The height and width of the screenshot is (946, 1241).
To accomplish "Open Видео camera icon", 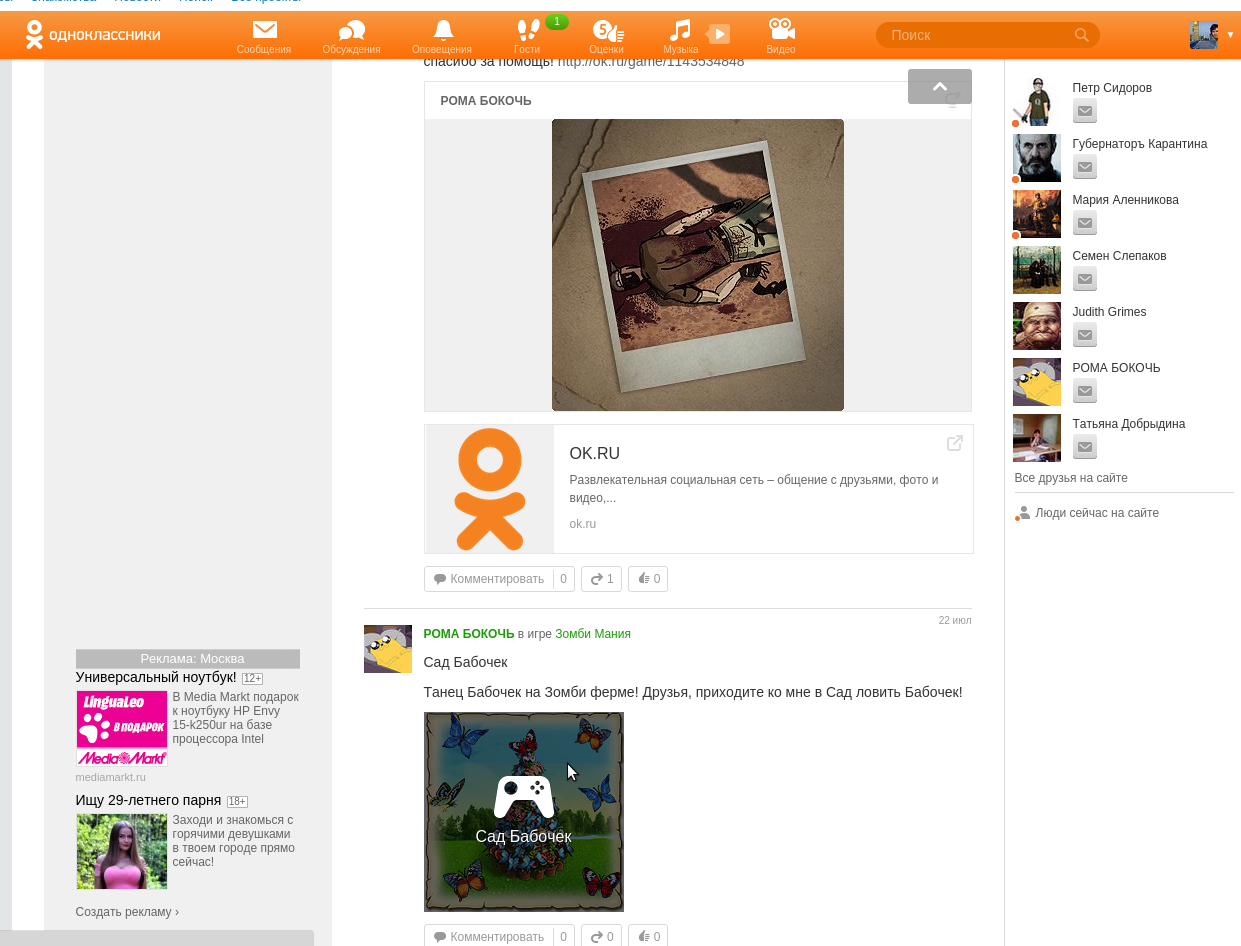I will coord(781,37).
